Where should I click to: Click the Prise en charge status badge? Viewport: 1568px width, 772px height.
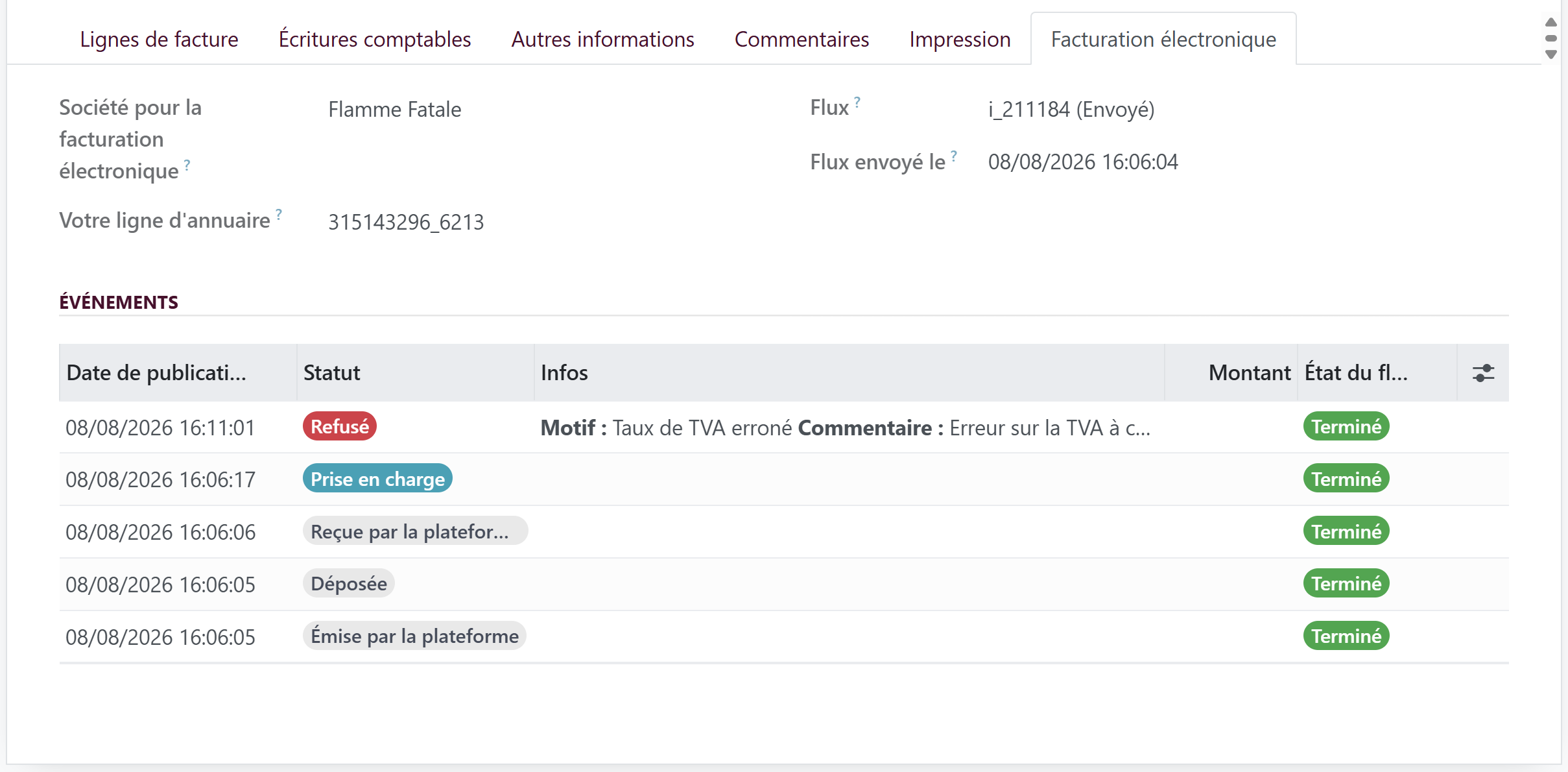click(x=377, y=479)
